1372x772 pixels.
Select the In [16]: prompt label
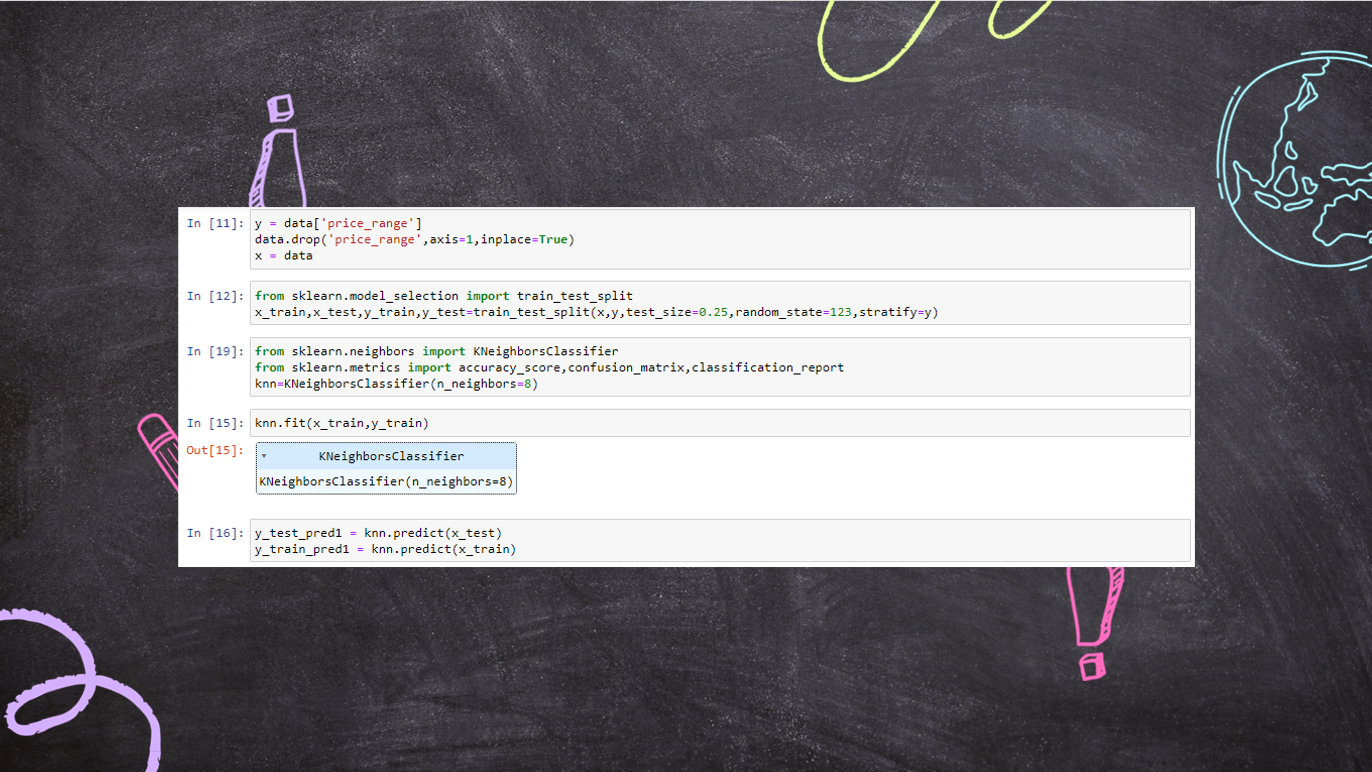215,533
